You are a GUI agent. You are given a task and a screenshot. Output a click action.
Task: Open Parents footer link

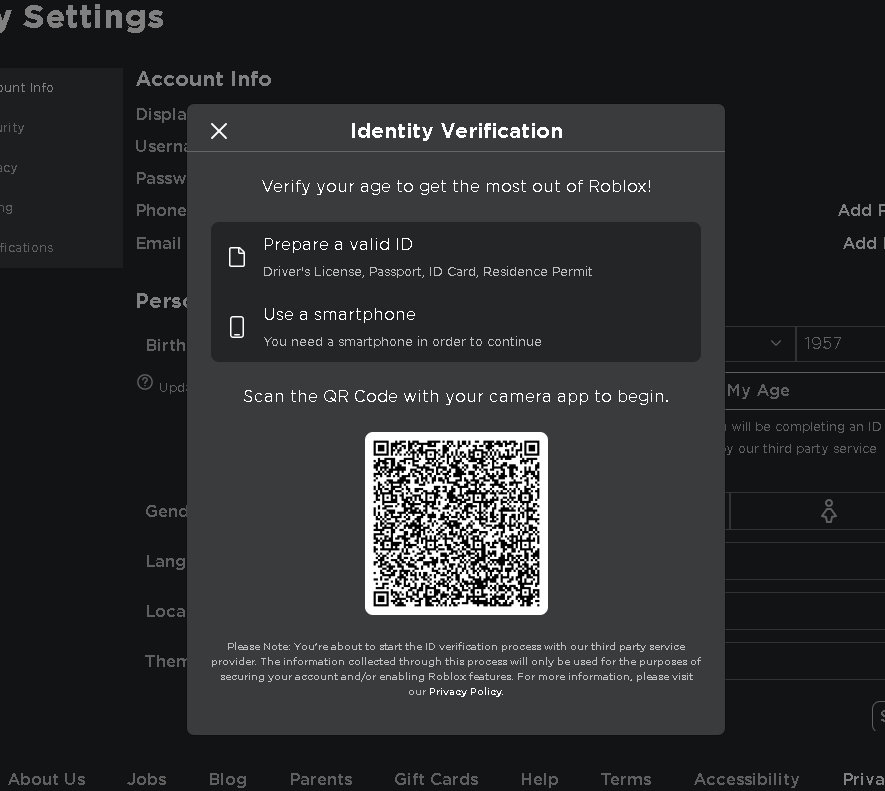pos(321,779)
